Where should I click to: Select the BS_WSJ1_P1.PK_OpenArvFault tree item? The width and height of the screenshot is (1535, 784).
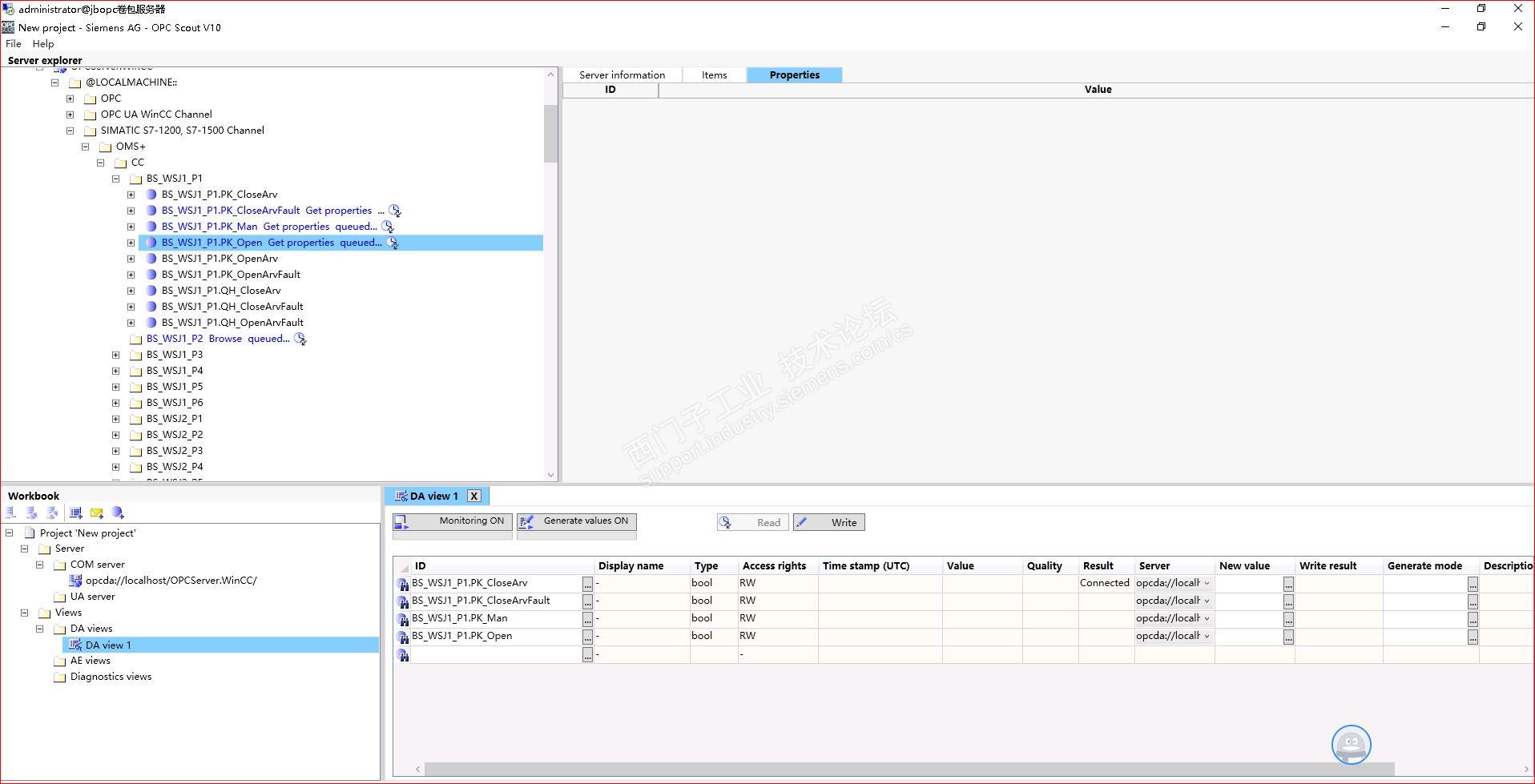click(x=231, y=275)
